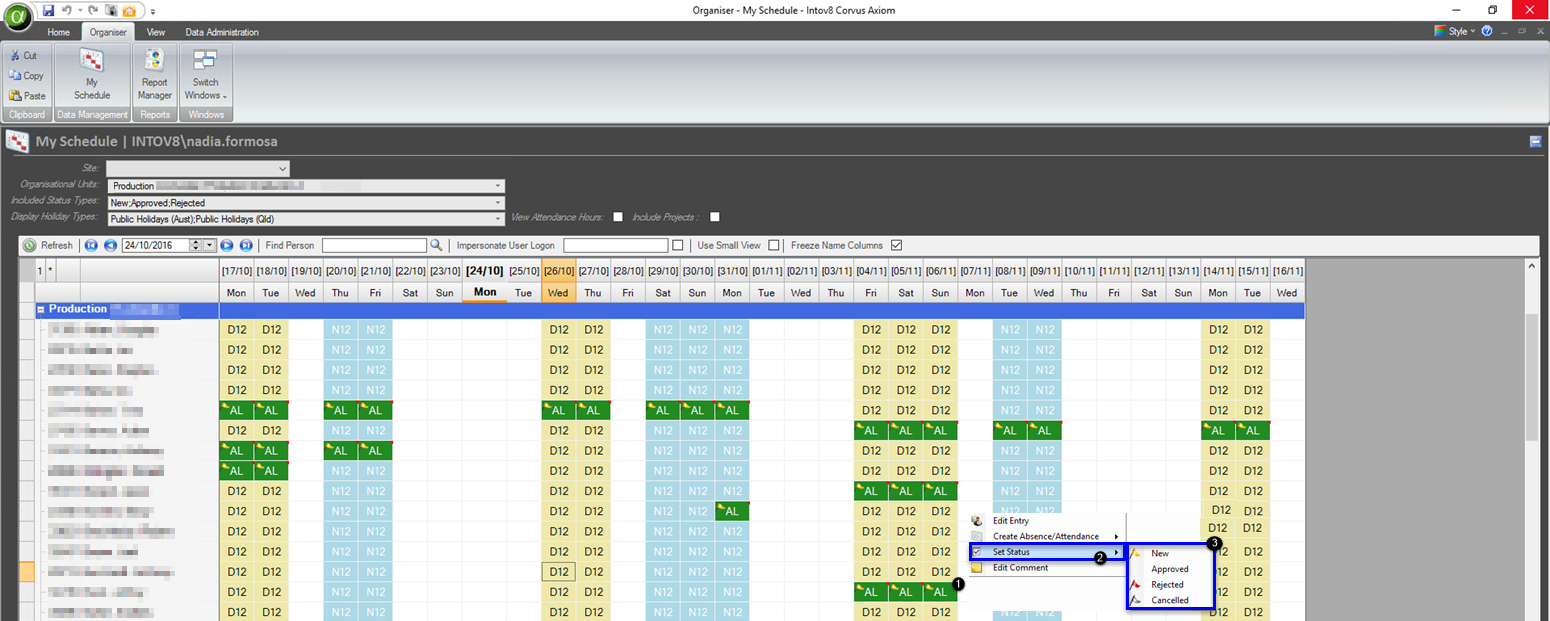1550x621 pixels.
Task: Advance to the next date period
Action: (227, 245)
